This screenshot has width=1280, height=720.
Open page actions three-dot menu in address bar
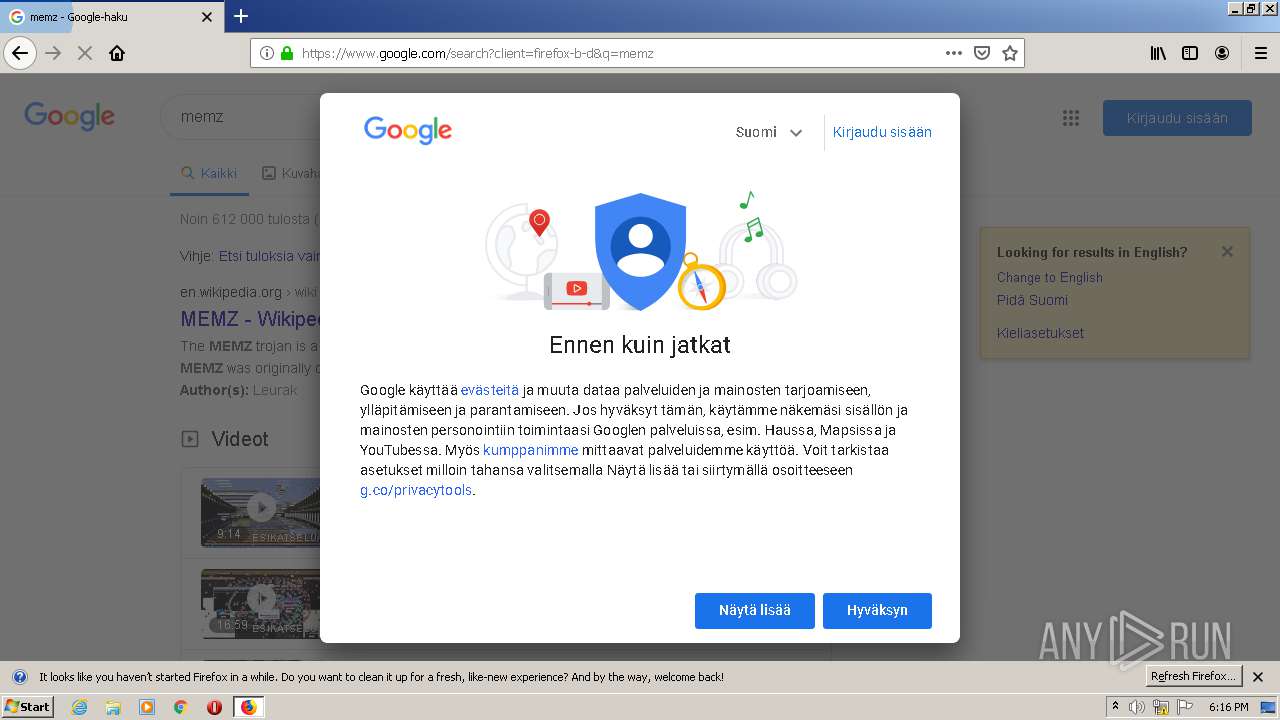pos(954,53)
